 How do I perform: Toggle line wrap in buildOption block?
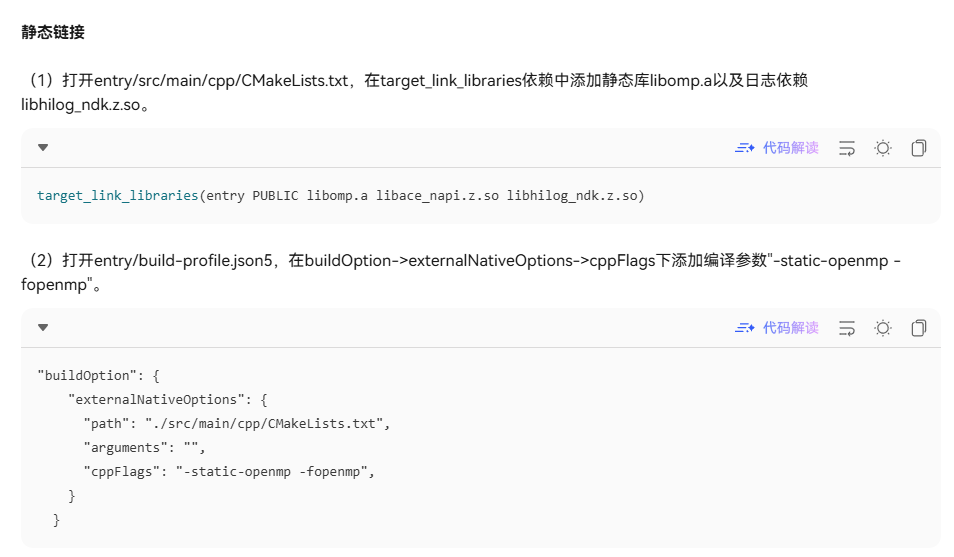(x=847, y=328)
